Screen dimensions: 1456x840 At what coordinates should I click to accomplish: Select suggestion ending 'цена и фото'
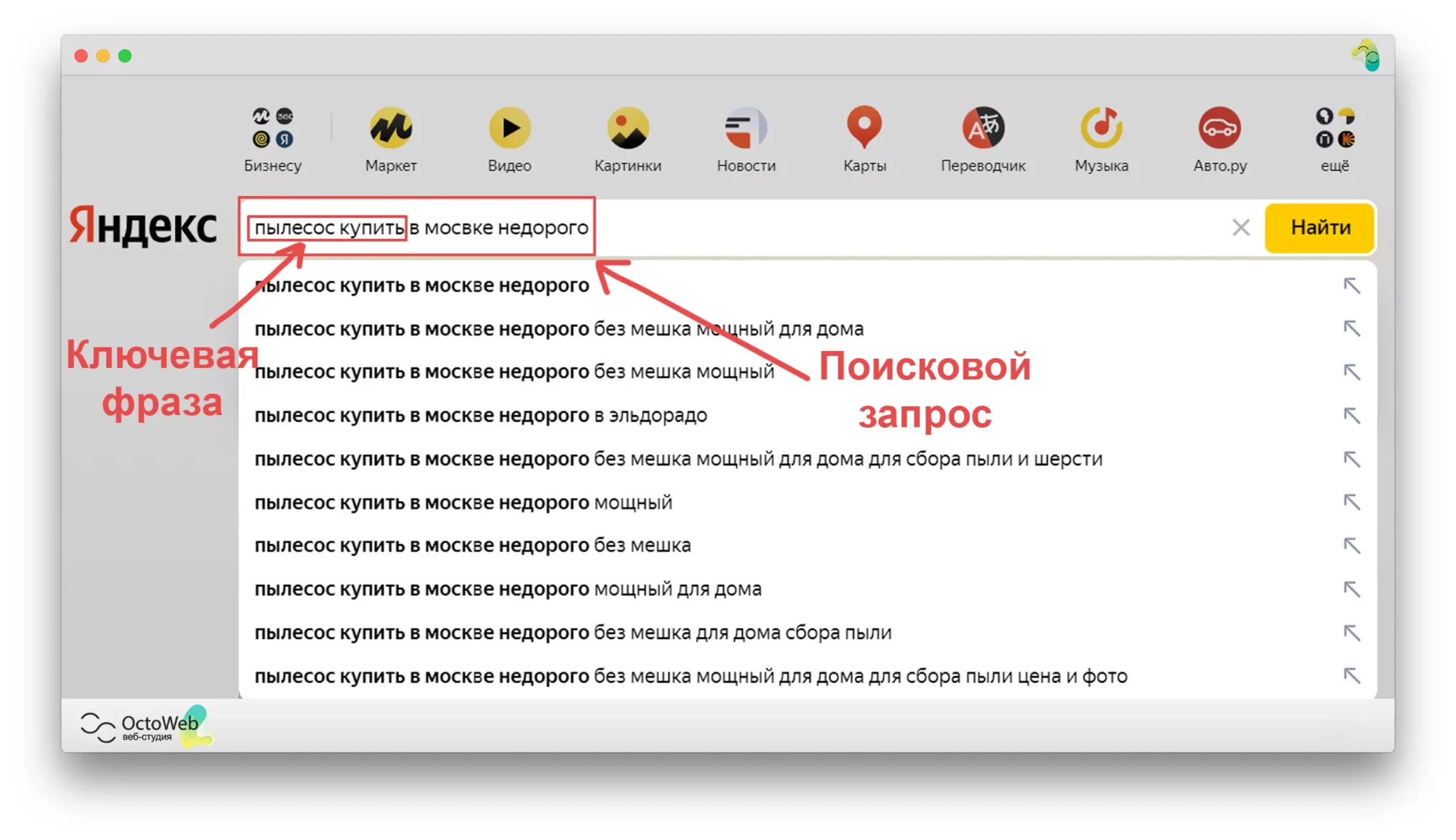coord(808,676)
